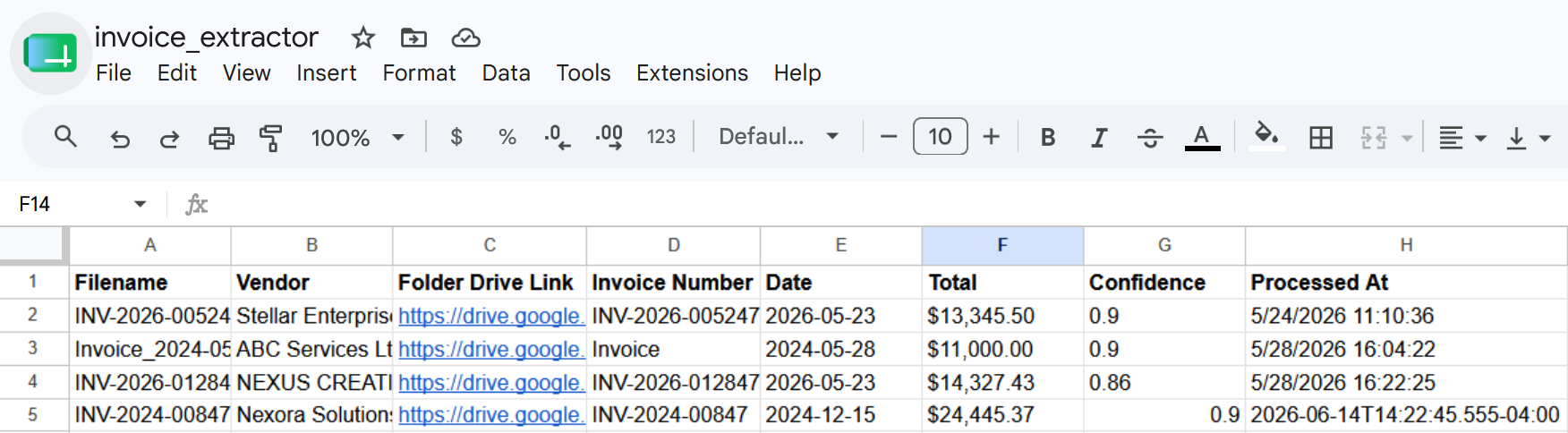Select column A header

pyautogui.click(x=150, y=245)
